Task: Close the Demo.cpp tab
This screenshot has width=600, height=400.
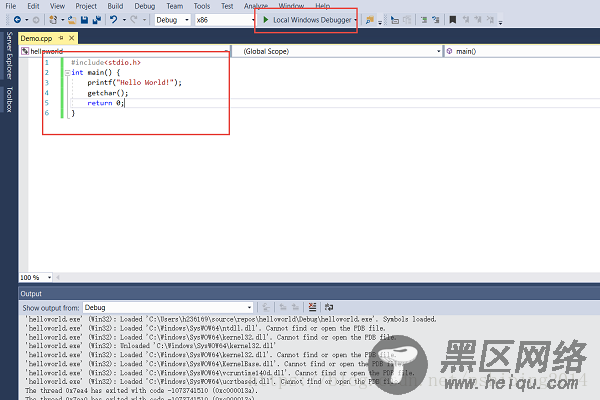Action: (72, 38)
